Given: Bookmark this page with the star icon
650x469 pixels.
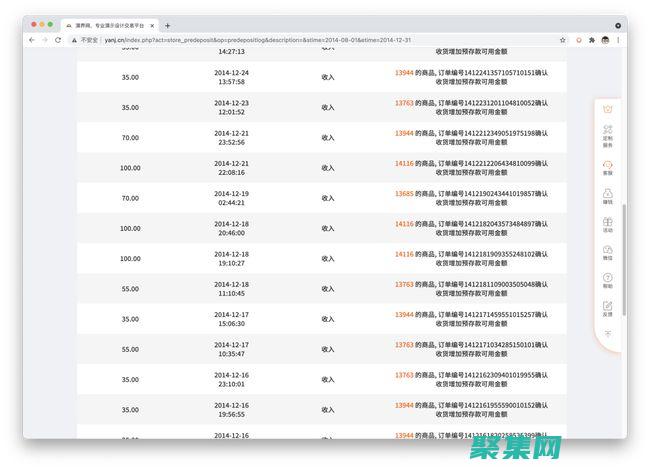Looking at the screenshot, I should [x=563, y=40].
